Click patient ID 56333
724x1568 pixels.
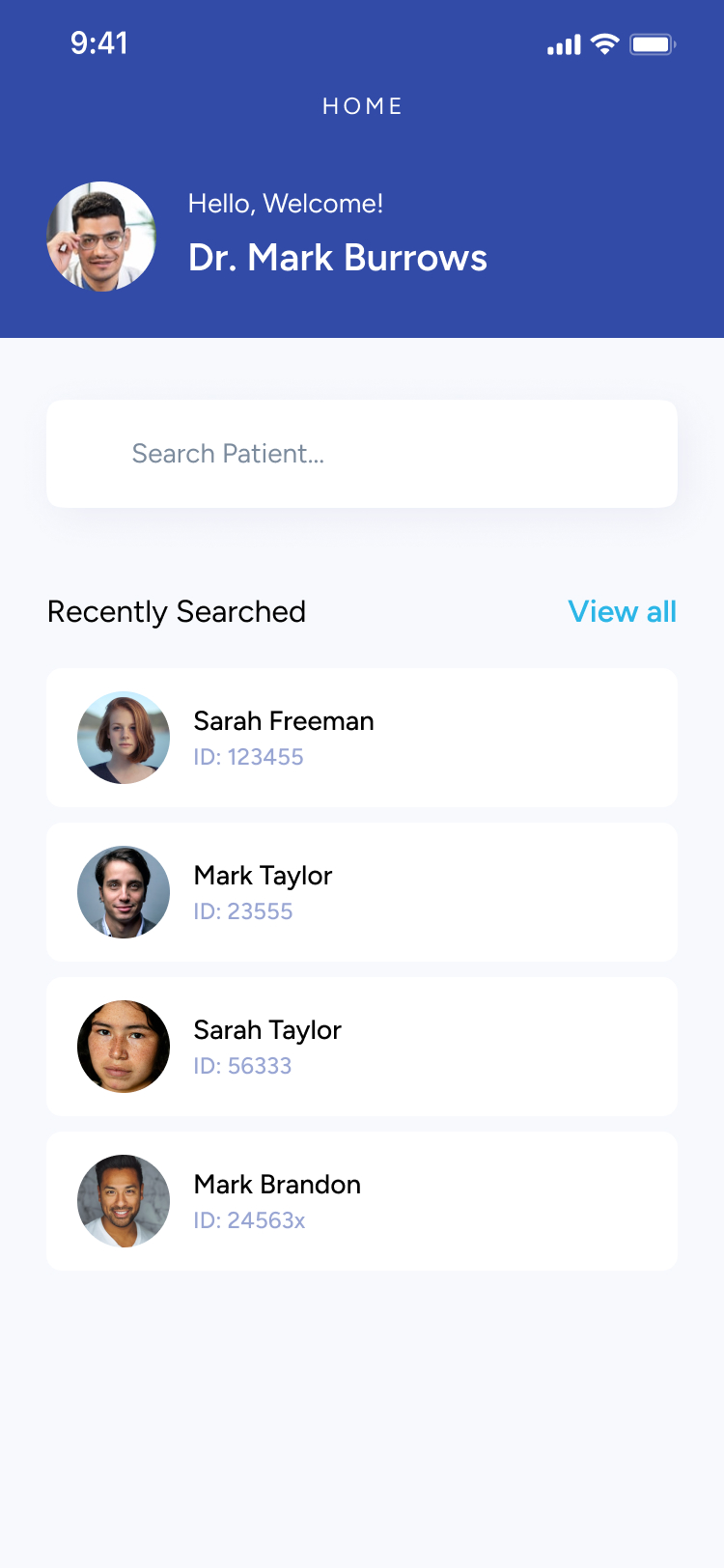click(x=242, y=1066)
